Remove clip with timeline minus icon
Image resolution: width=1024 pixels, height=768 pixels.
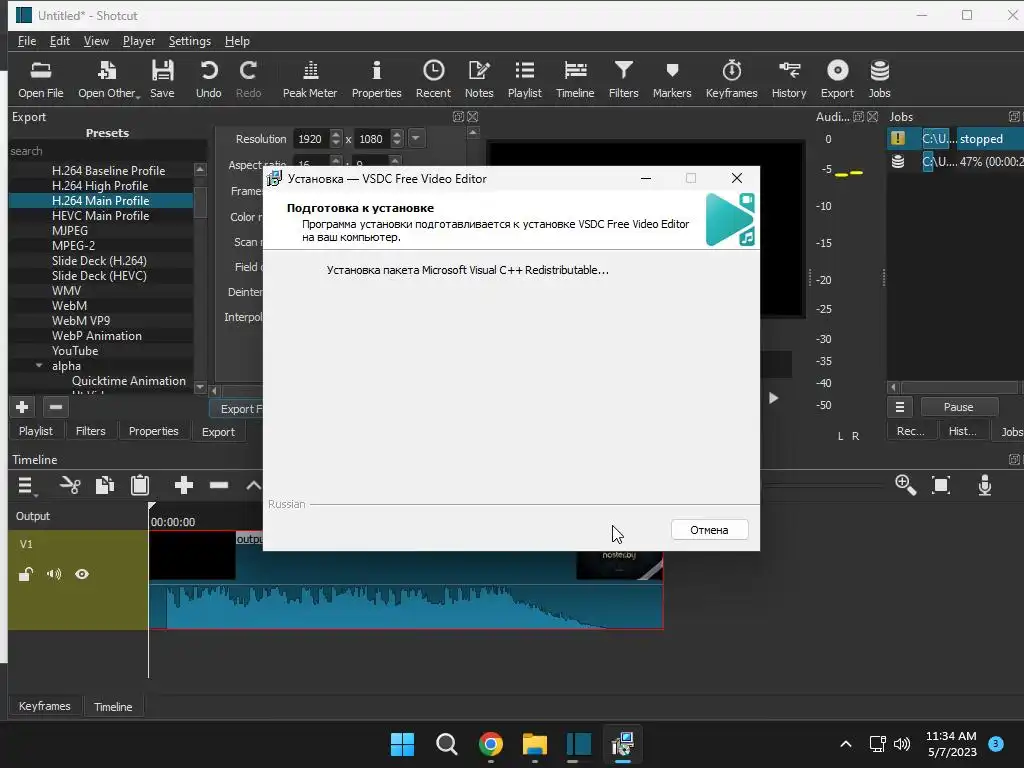(x=219, y=485)
